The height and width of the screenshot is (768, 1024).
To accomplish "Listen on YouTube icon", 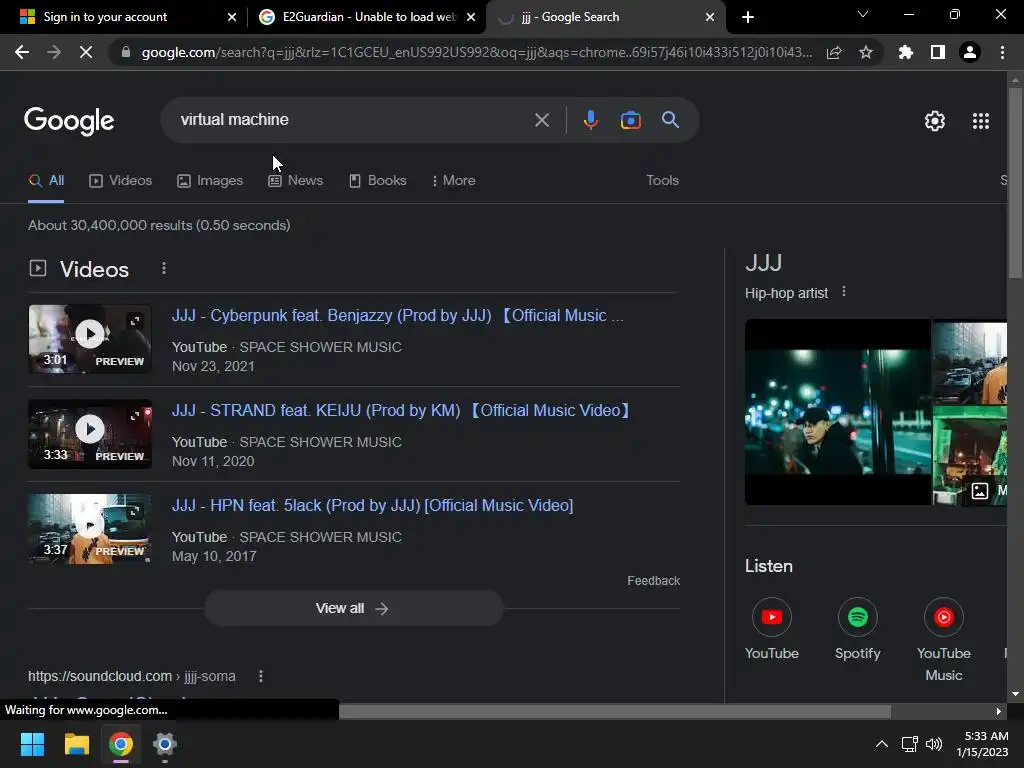I will pos(772,617).
